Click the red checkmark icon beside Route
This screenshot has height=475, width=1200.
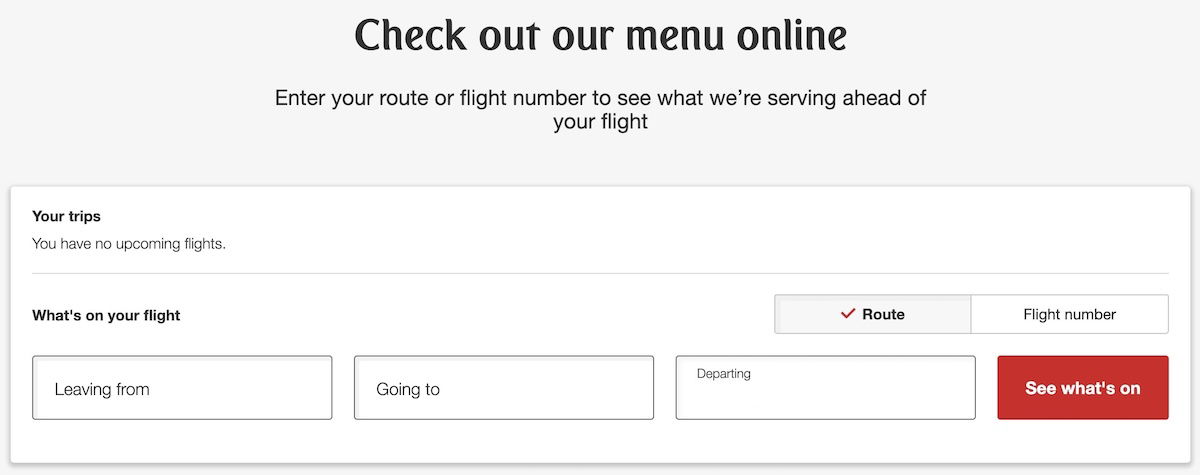(x=848, y=314)
